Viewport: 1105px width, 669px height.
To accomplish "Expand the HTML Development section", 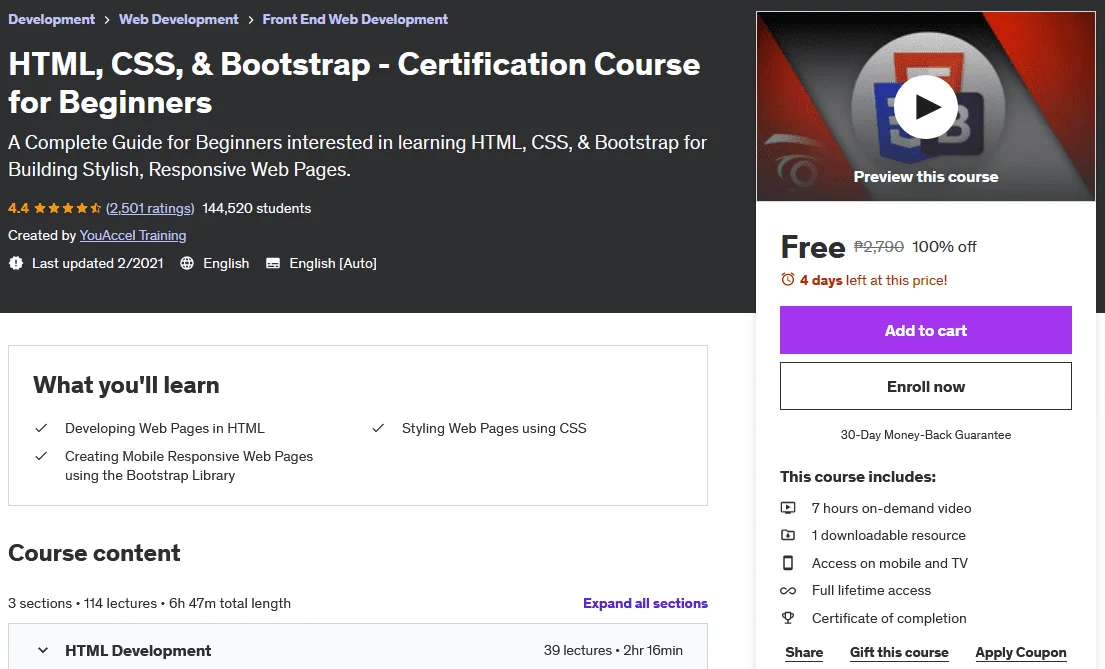I will click(358, 650).
